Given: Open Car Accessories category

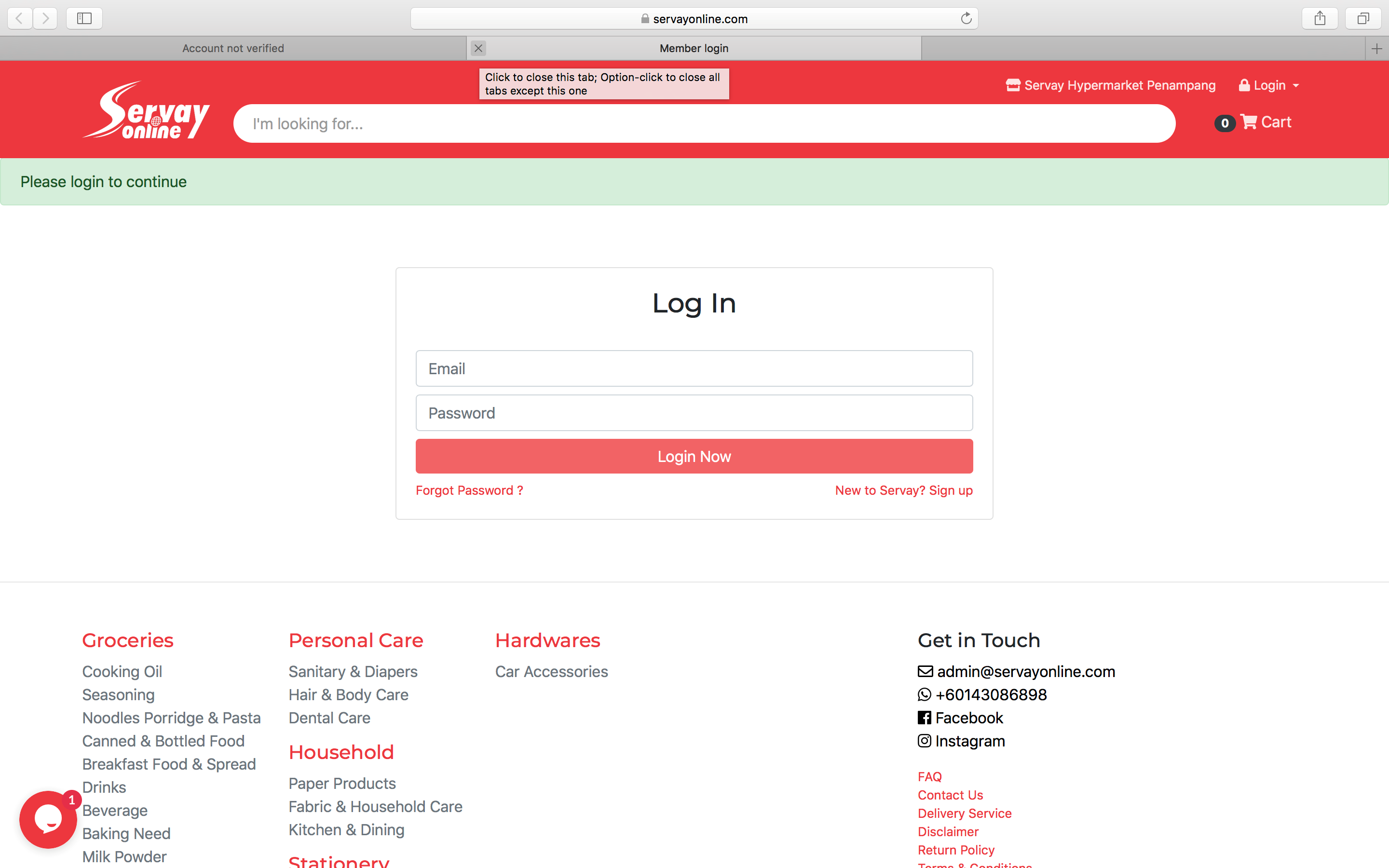Looking at the screenshot, I should pyautogui.click(x=552, y=672).
